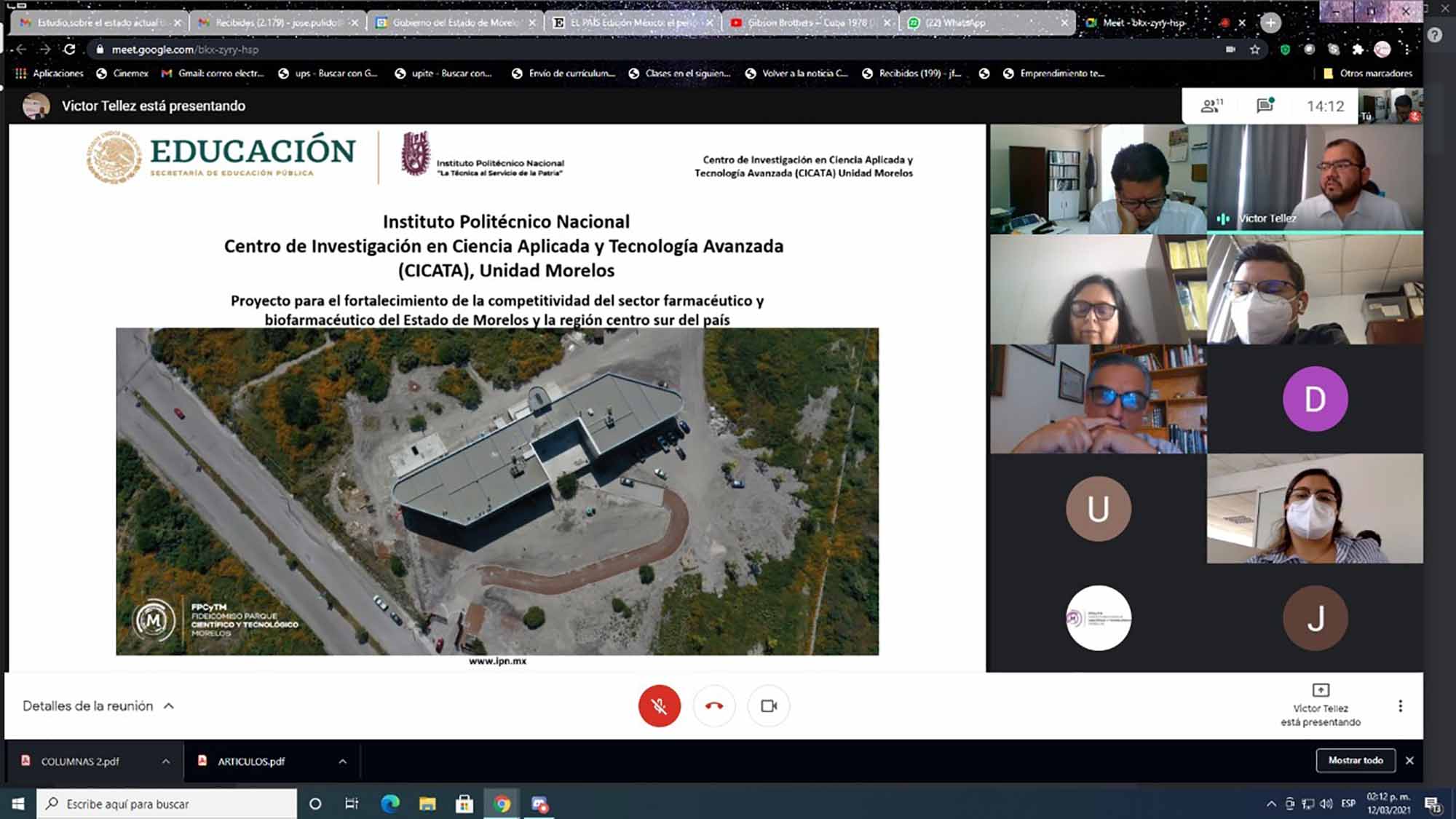Close the Meet tab
Image resolution: width=1456 pixels, height=819 pixels.
click(1242, 23)
